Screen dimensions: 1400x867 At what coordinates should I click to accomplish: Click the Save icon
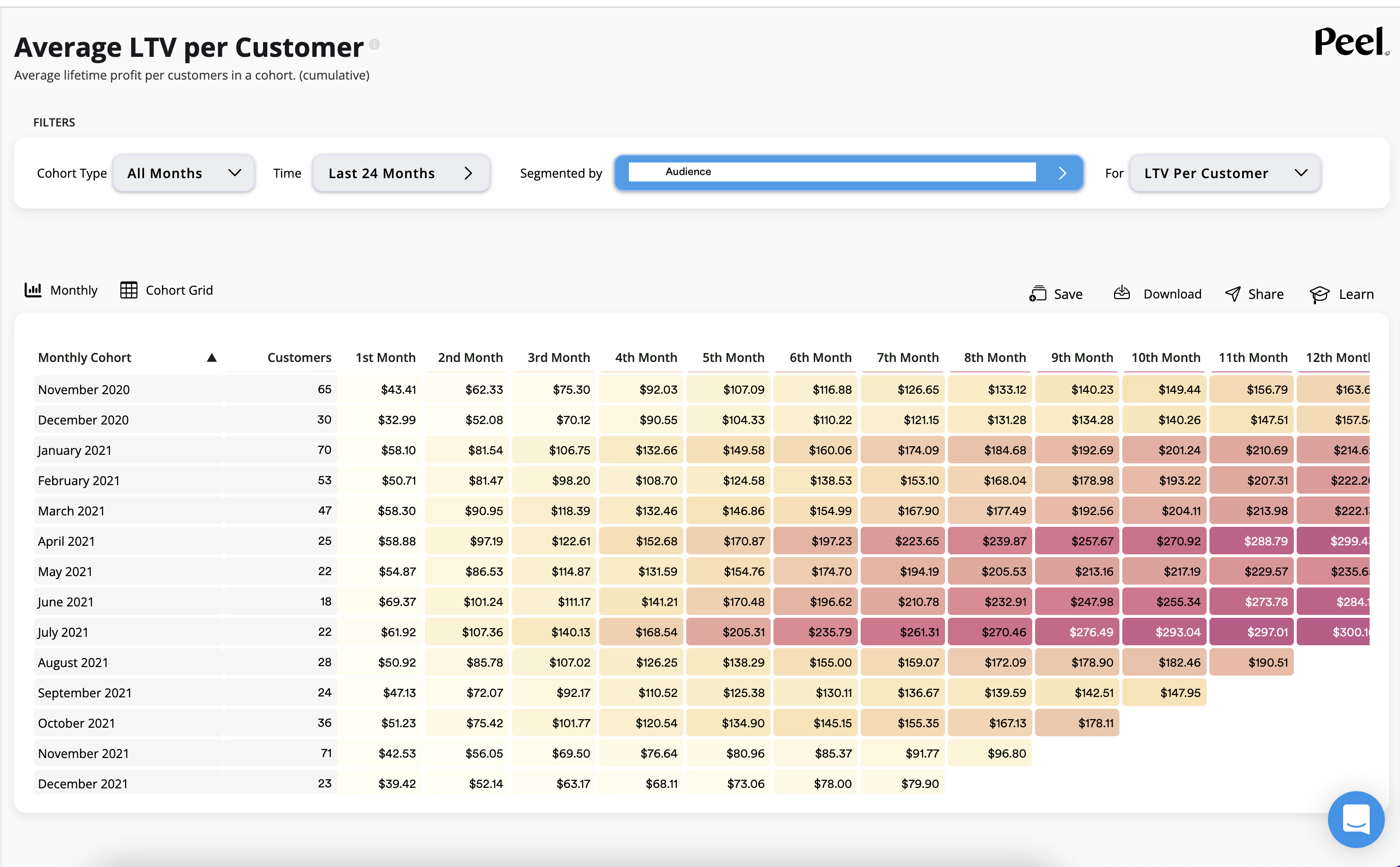click(1037, 294)
